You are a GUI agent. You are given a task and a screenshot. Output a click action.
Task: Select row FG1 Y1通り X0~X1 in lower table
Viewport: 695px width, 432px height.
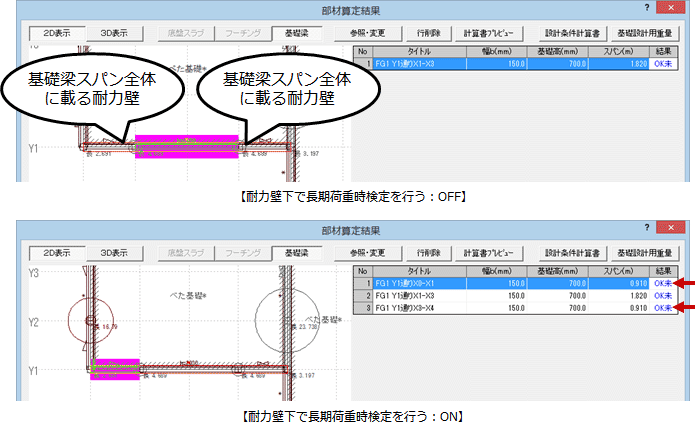420,283
